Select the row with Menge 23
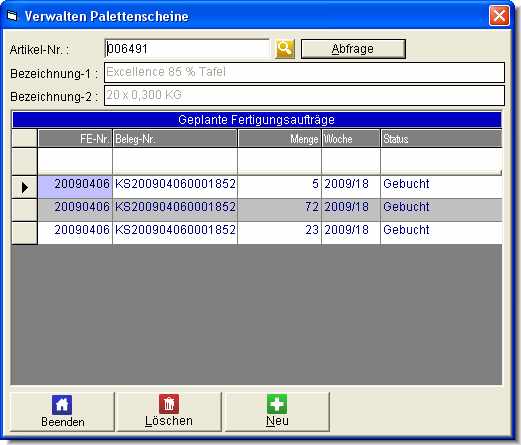This screenshot has height=445, width=521. 270,233
